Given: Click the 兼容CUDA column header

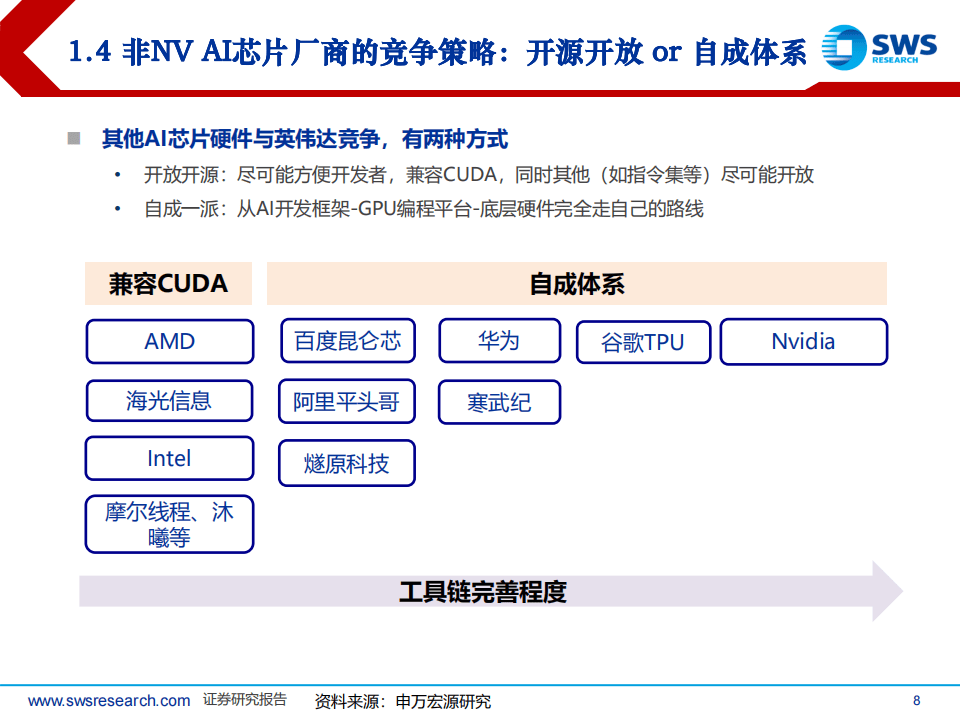Looking at the screenshot, I should click(168, 283).
